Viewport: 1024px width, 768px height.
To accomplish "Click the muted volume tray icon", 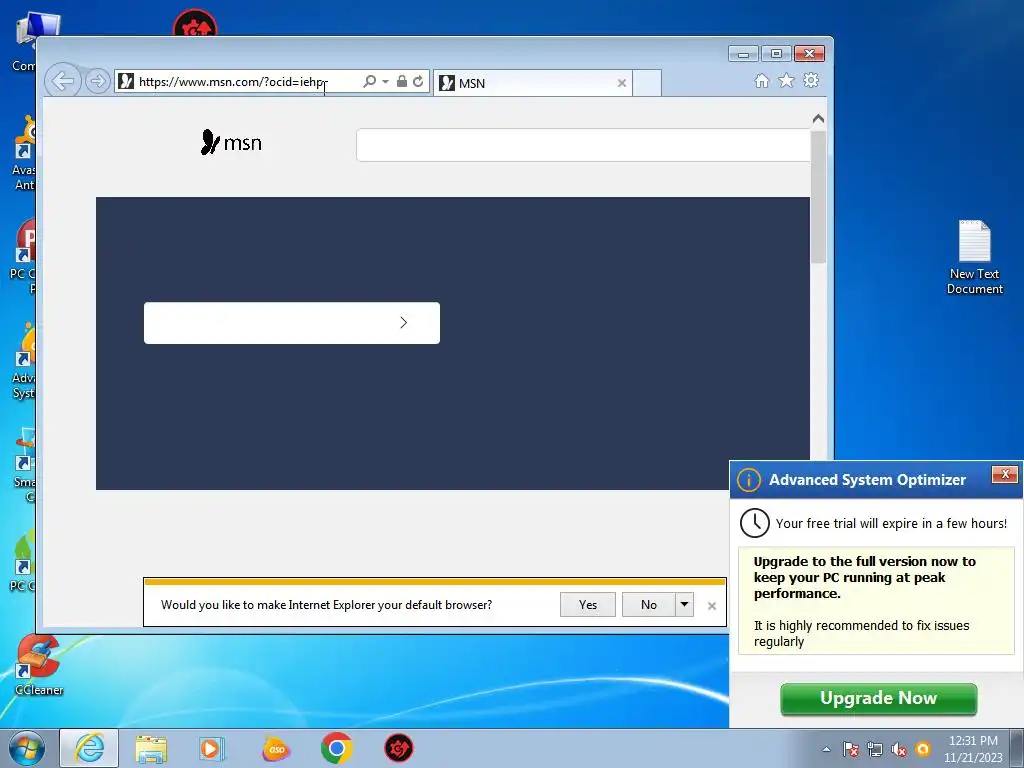I will pyautogui.click(x=899, y=749).
